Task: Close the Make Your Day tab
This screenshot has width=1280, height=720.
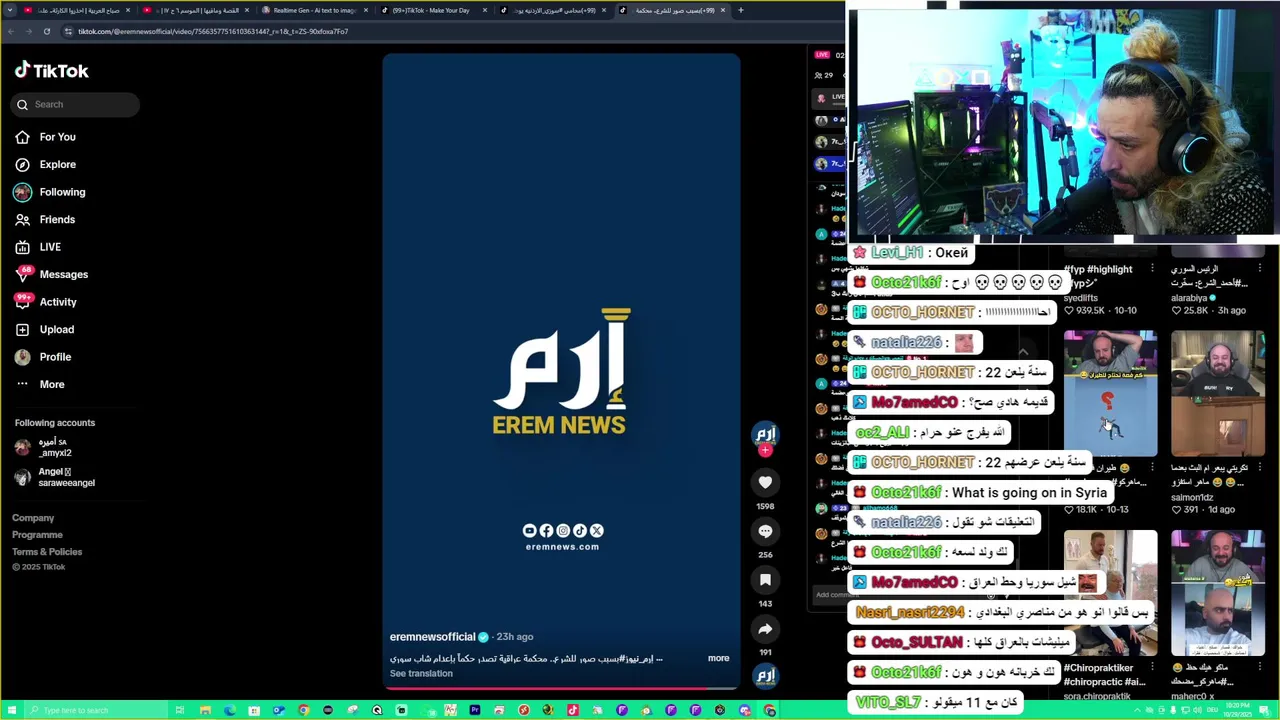Action: click(x=485, y=10)
